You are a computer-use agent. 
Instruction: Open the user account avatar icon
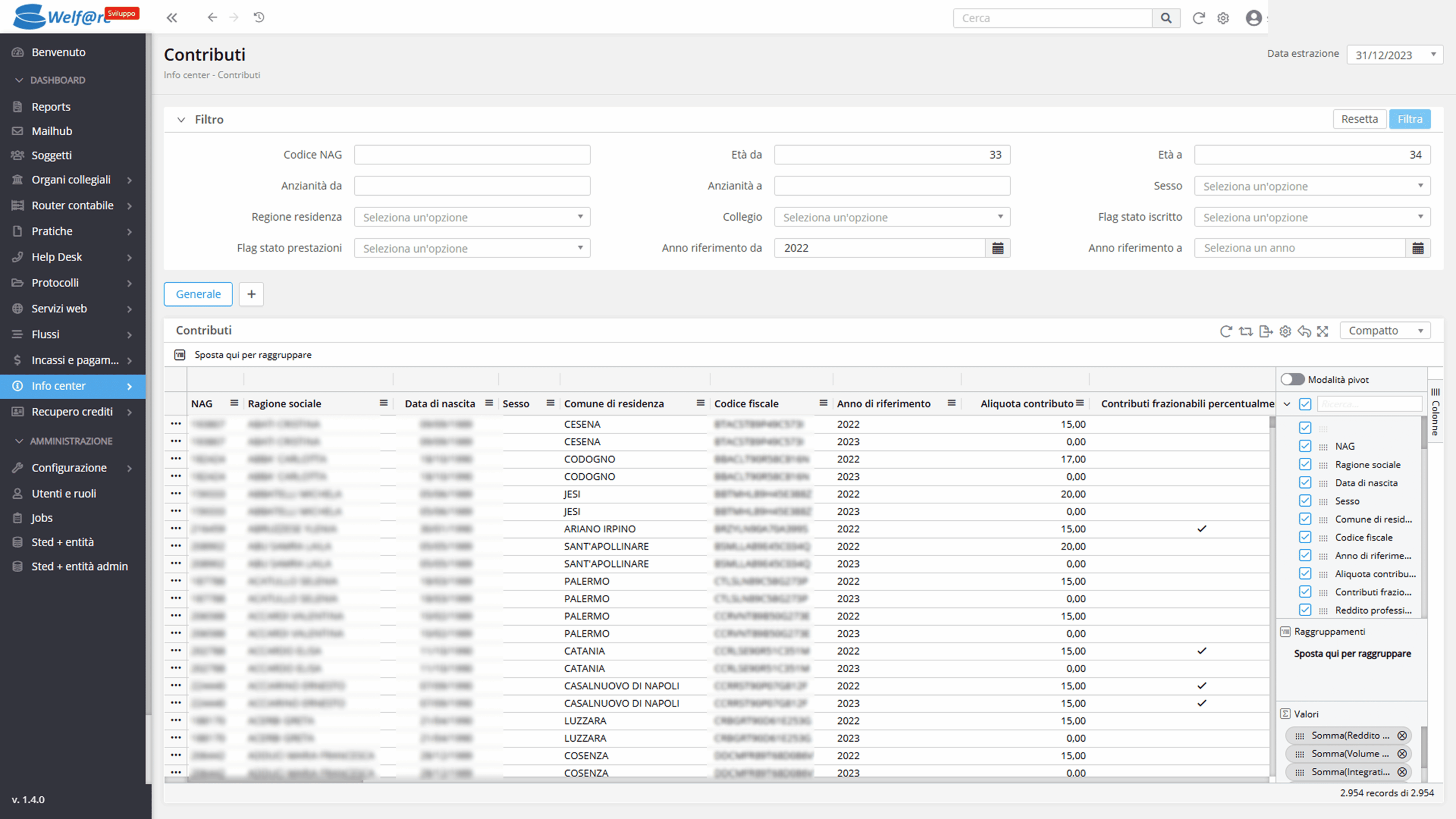[1254, 18]
